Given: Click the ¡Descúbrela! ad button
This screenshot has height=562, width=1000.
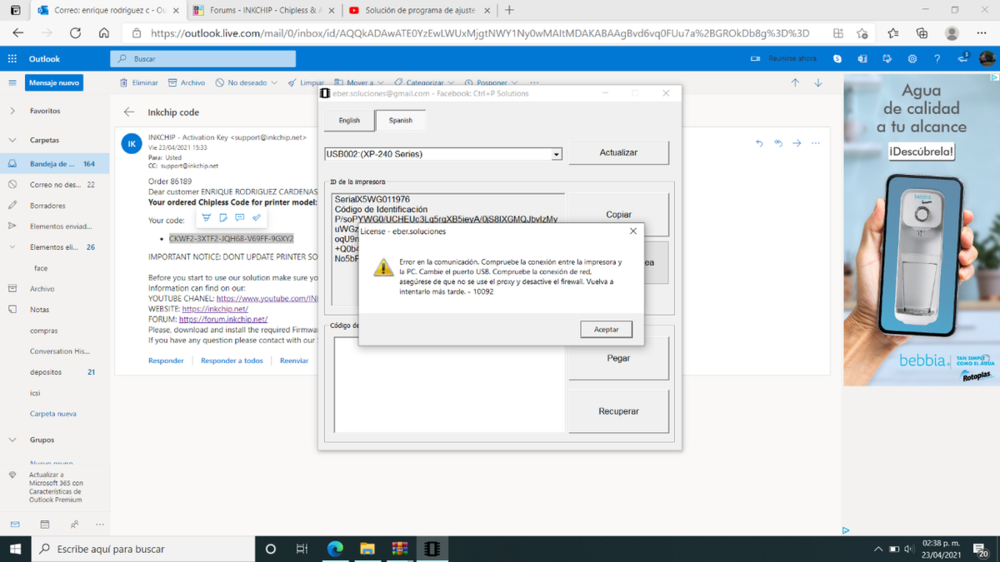Looking at the screenshot, I should (922, 152).
